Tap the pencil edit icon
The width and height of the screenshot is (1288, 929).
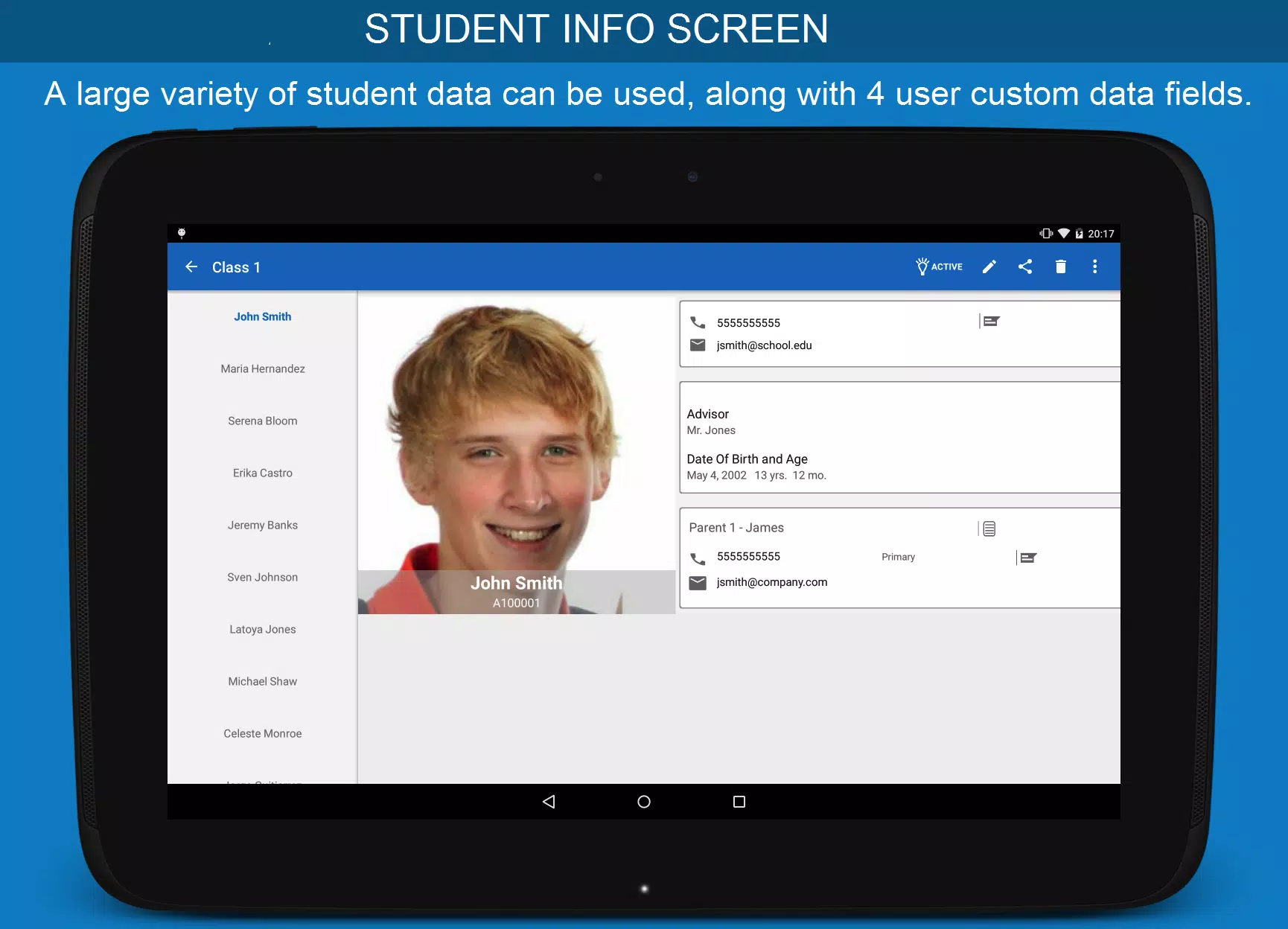point(989,266)
